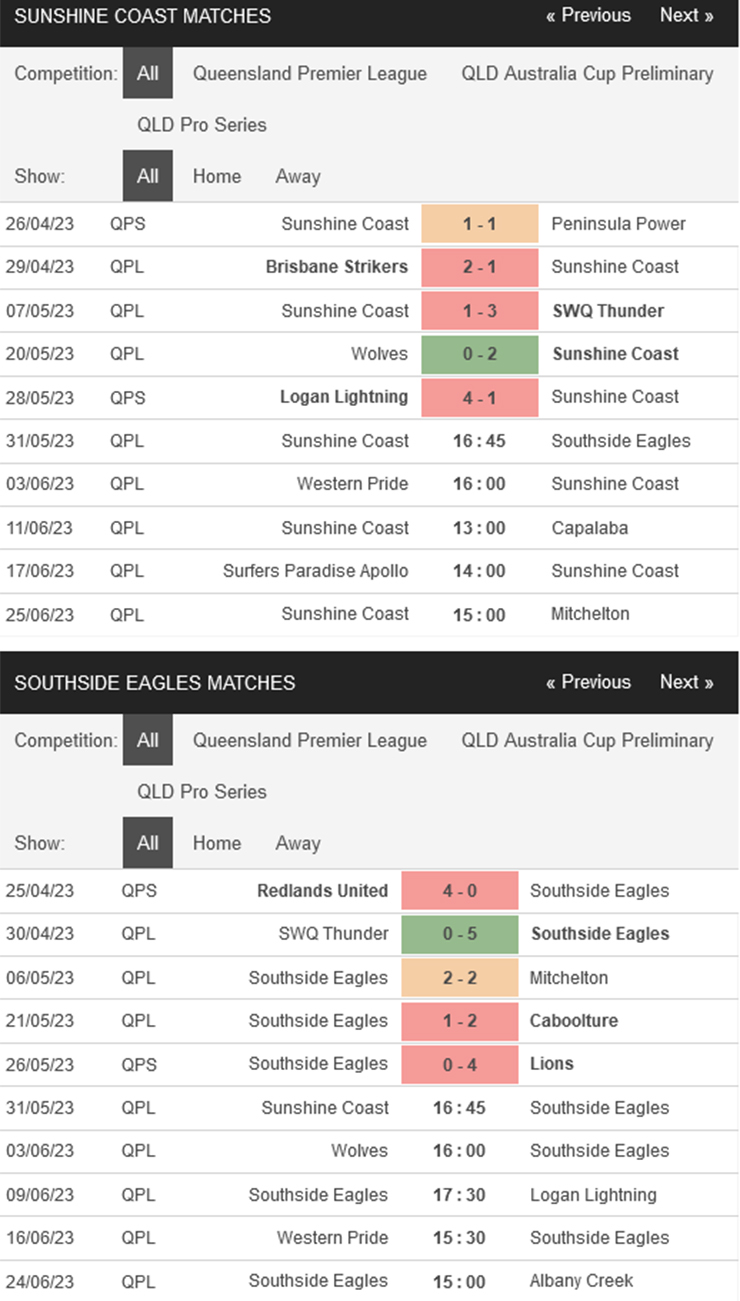This screenshot has height=1301, width=740.
Task: Click the Redlands United 4-0 result
Action: pos(459,890)
